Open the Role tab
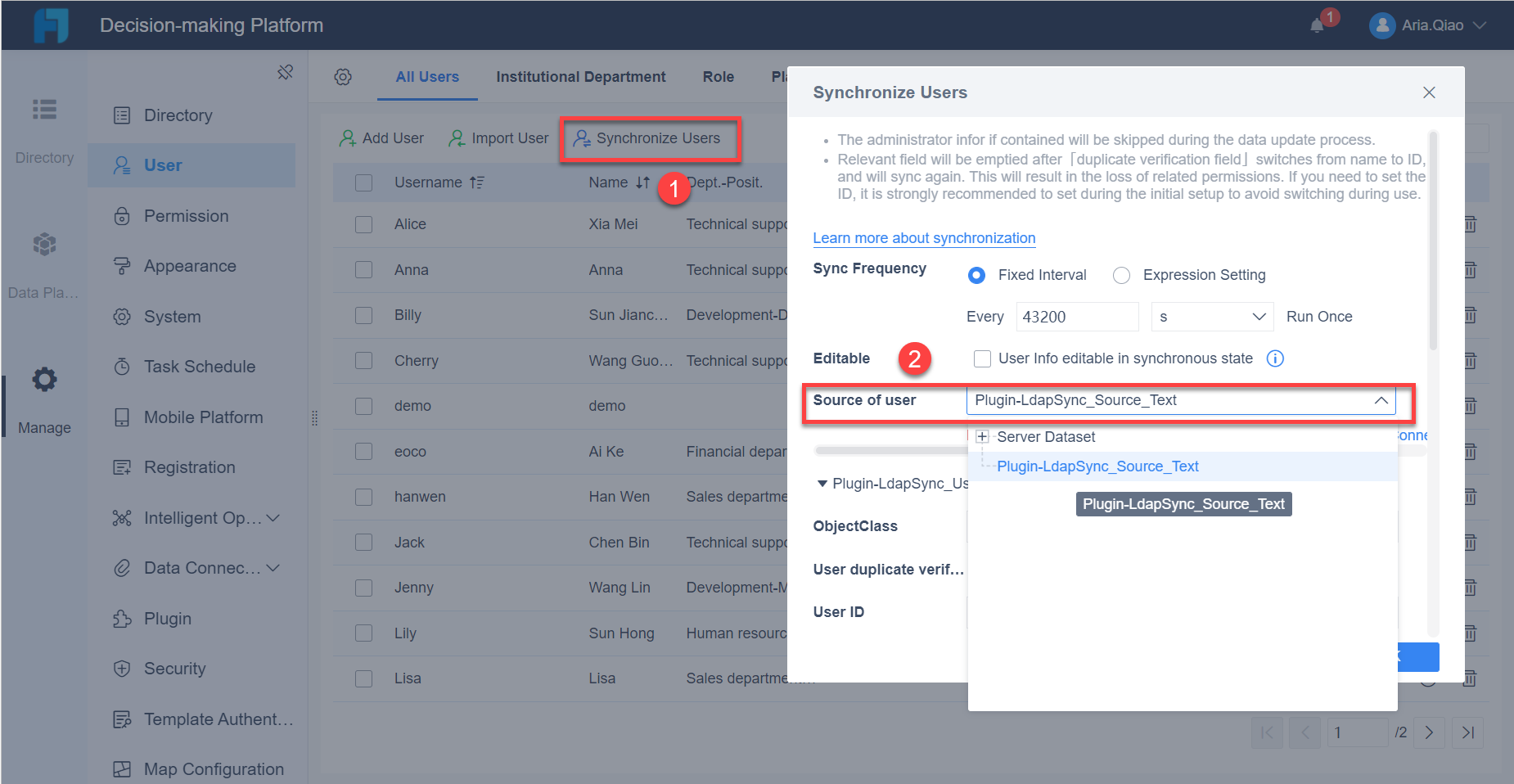The image size is (1514, 784). click(718, 76)
